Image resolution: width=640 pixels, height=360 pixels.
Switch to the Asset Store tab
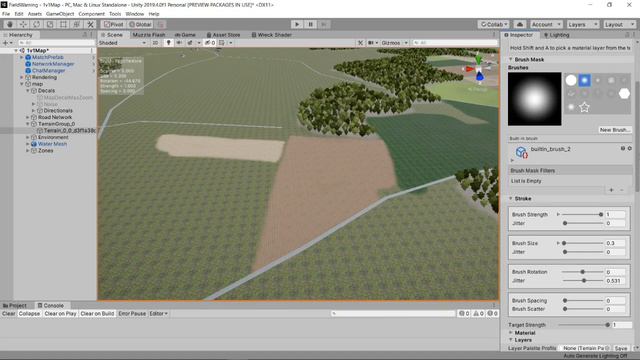(223, 35)
